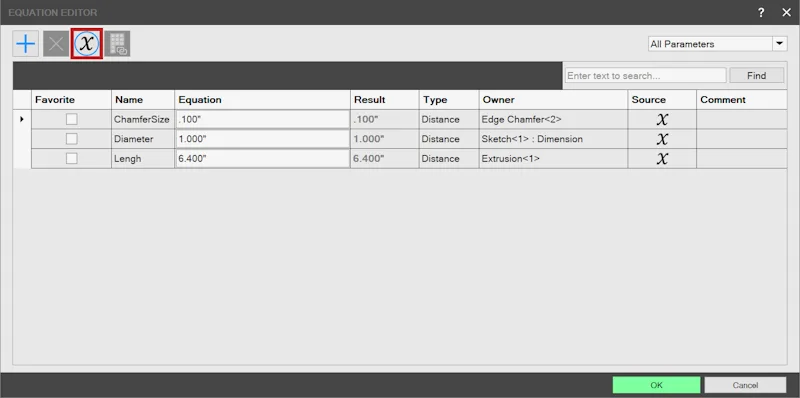Screen dimensions: 800x398
Task: Select the Diameter name cell
Action: [x=143, y=139]
